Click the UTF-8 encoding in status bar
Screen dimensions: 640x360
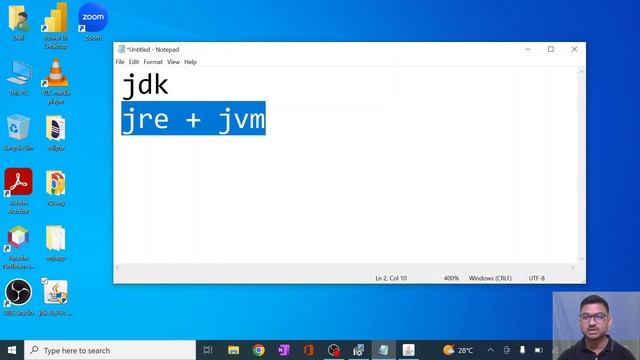point(536,278)
